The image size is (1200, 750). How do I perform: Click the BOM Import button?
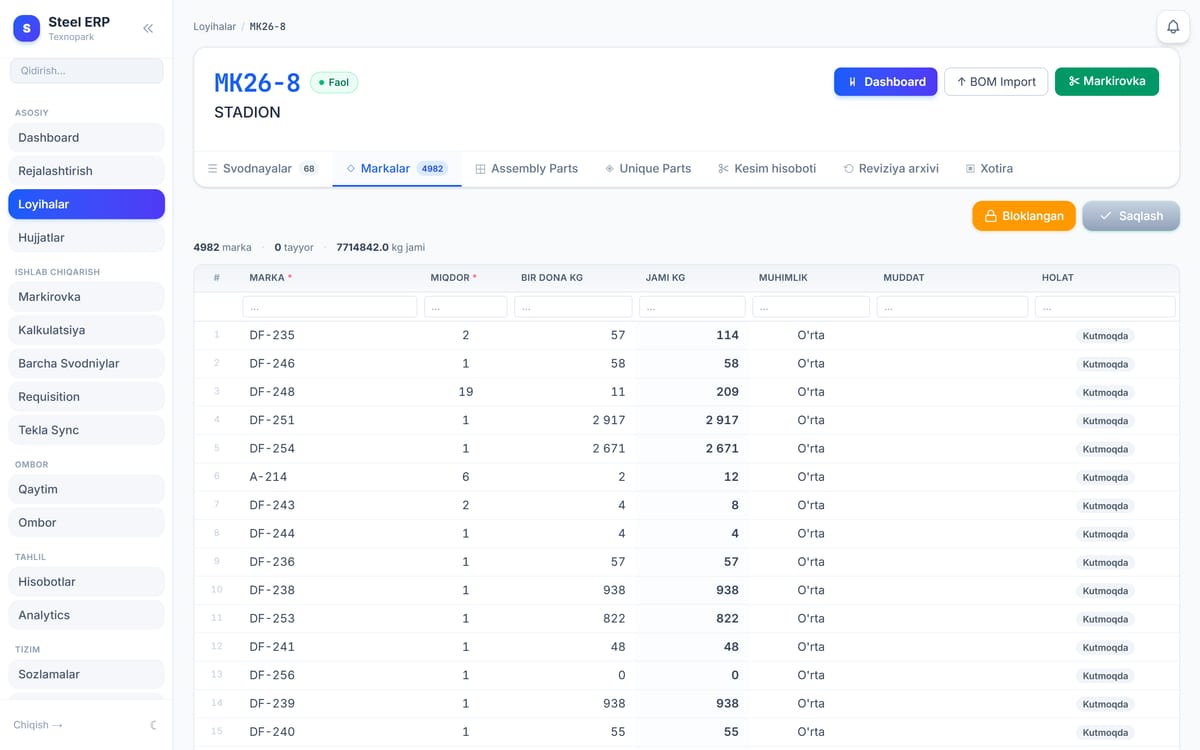tap(996, 82)
